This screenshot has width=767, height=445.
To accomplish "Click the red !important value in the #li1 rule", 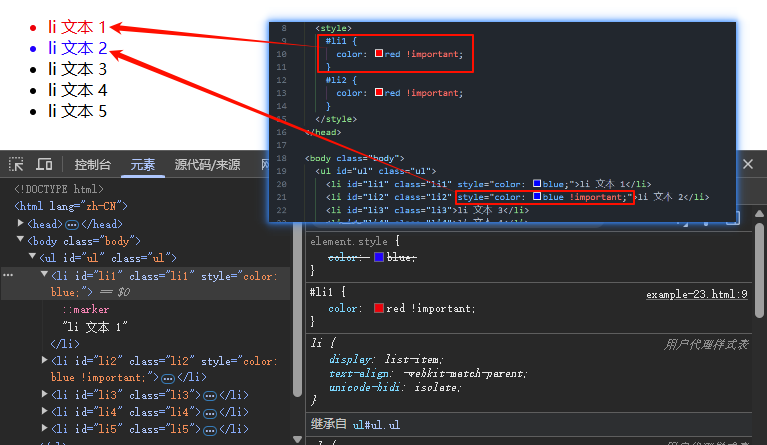I will coord(430,309).
